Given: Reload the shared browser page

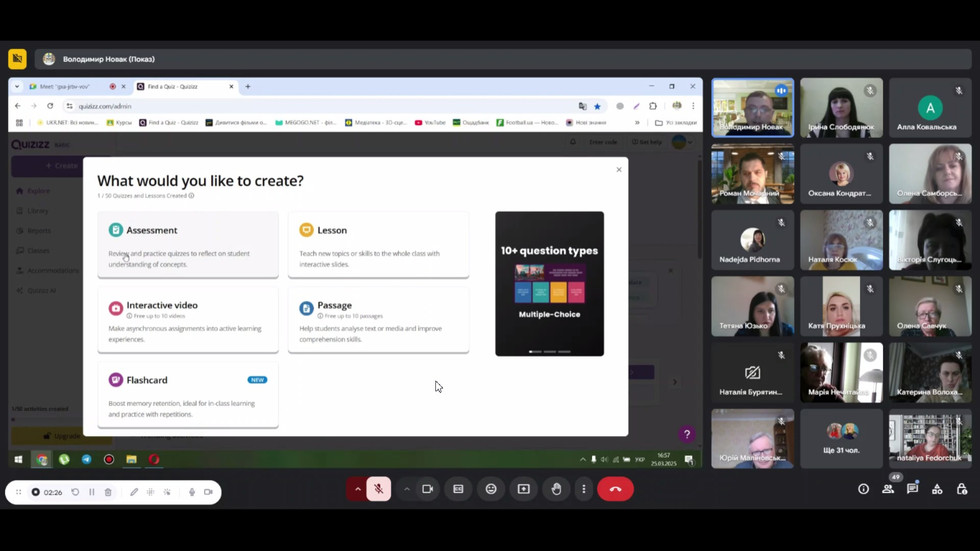Looking at the screenshot, I should (x=50, y=106).
